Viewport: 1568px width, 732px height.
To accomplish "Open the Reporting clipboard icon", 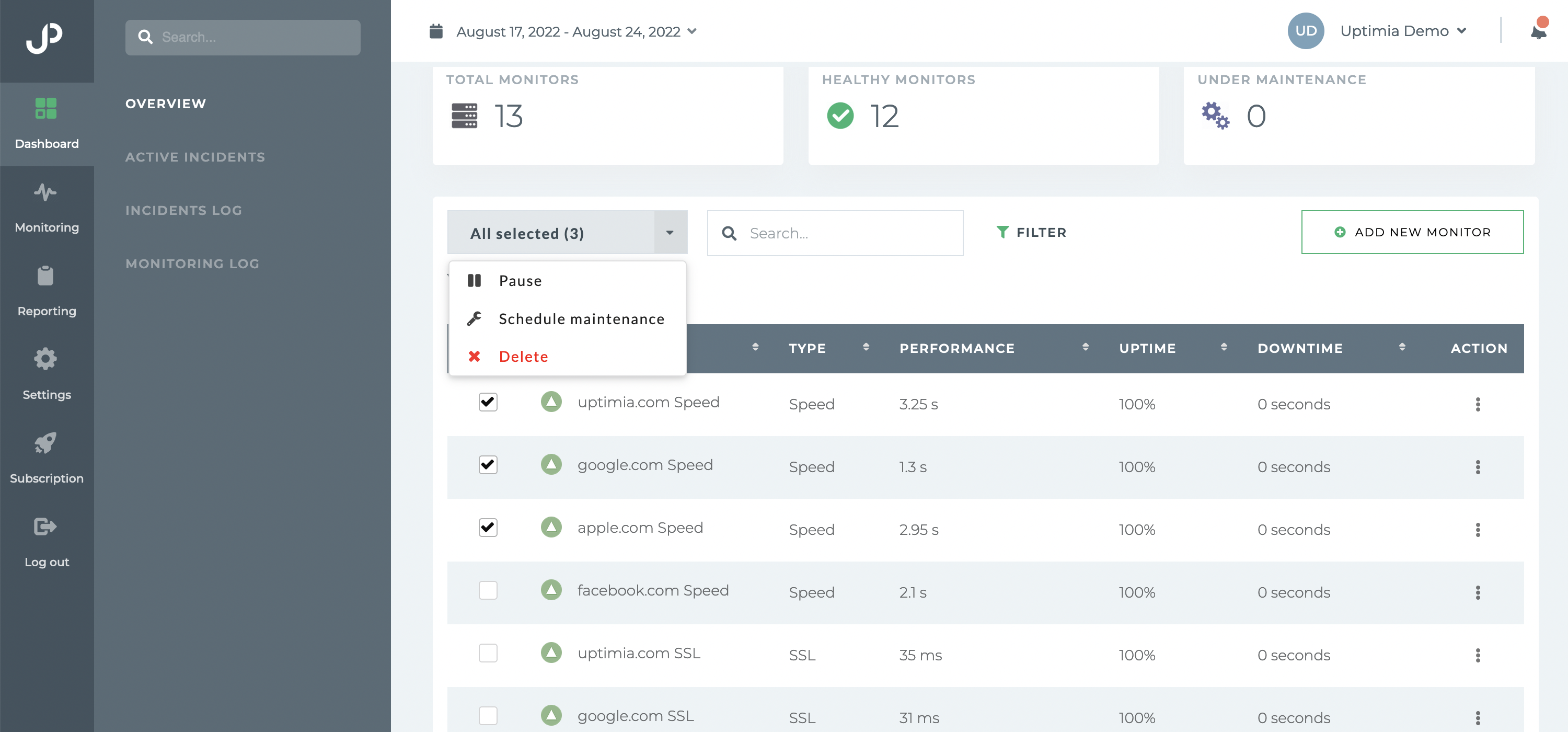I will [45, 276].
